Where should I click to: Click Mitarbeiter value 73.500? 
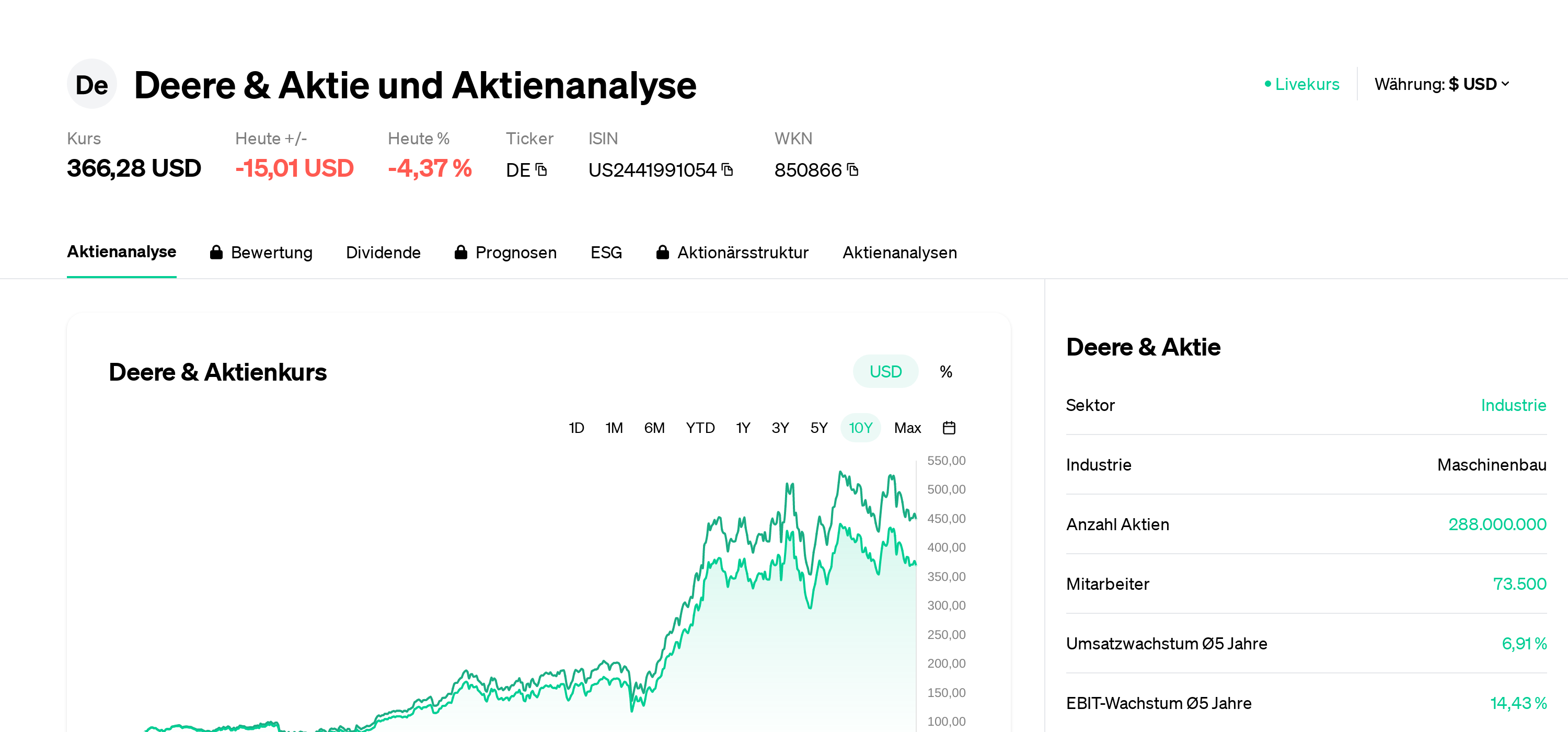pos(1519,584)
